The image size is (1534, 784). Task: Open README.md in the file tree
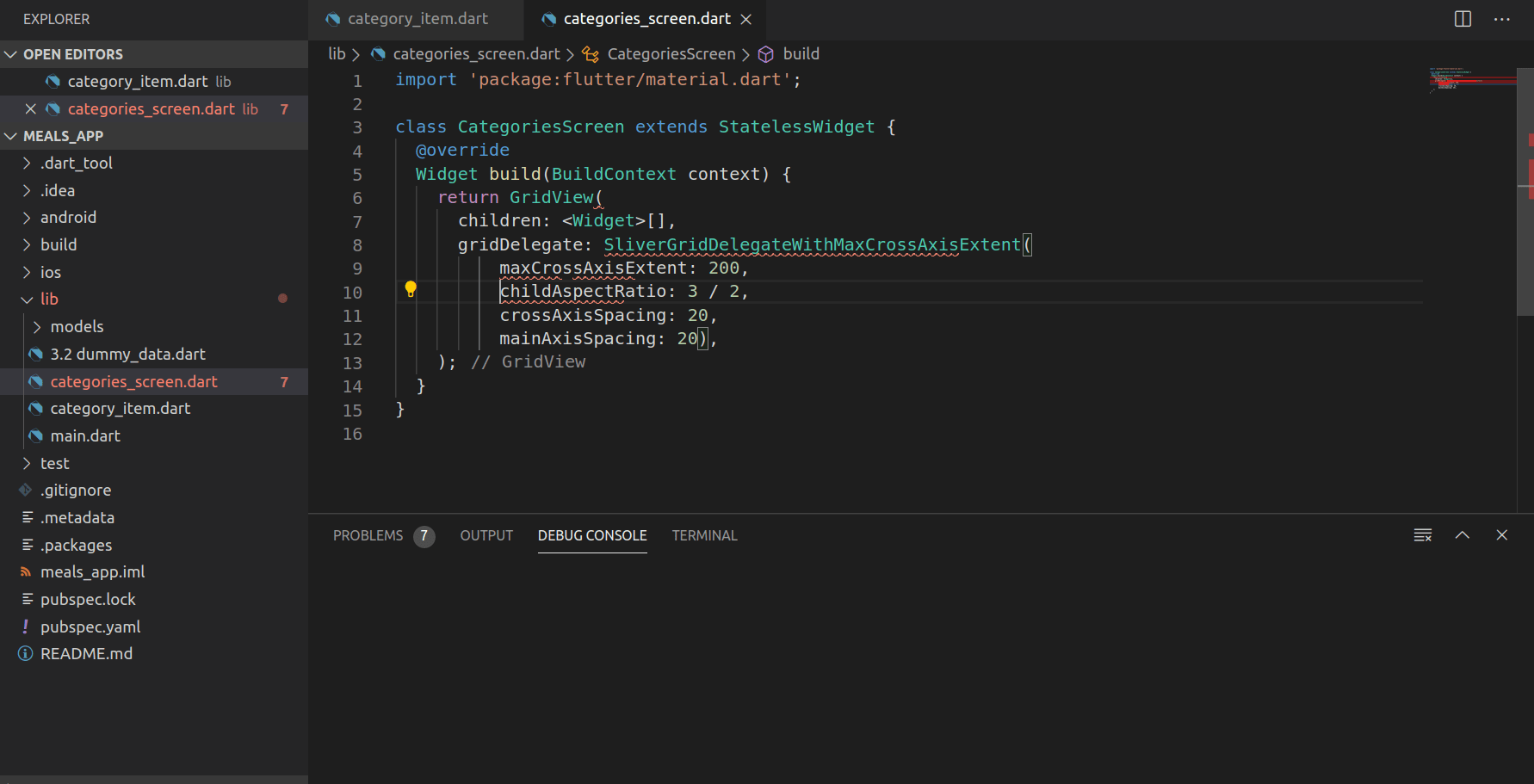(x=154, y=654)
